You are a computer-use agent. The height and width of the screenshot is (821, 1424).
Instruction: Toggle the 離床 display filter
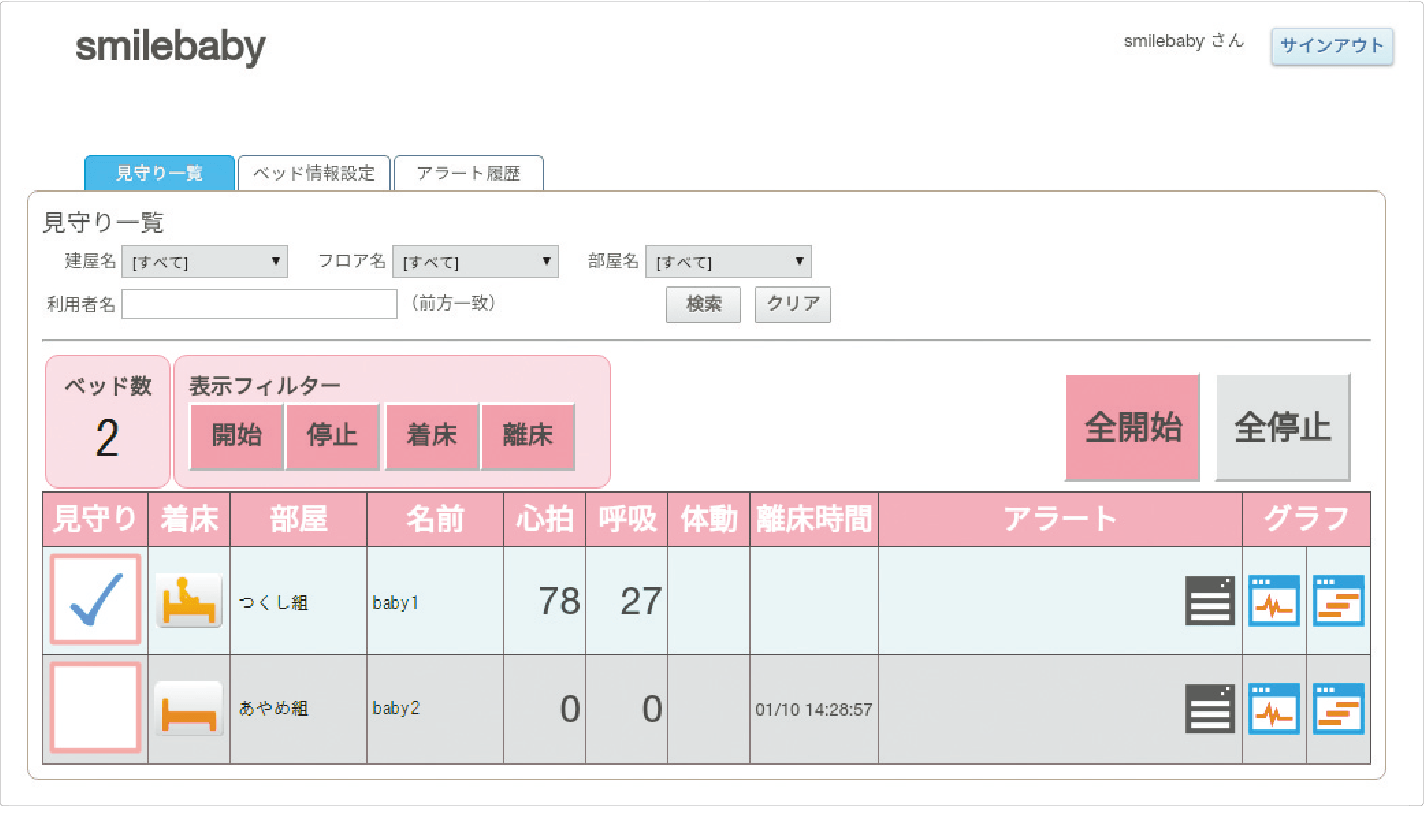coord(528,437)
